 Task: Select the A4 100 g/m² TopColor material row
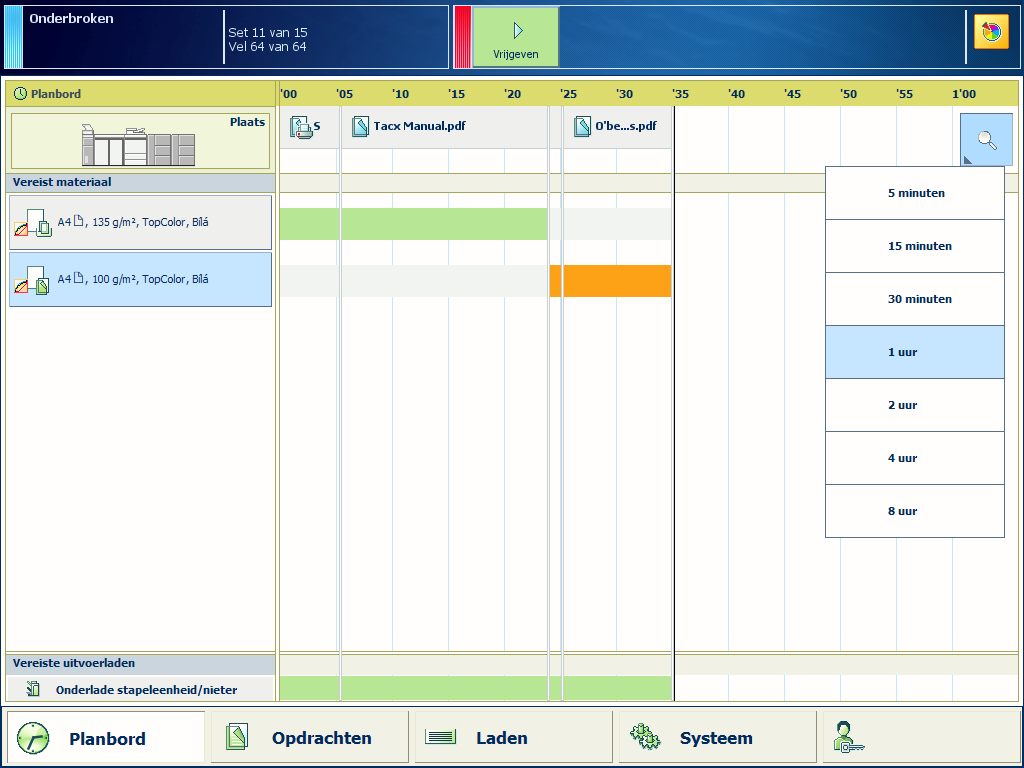pyautogui.click(x=140, y=280)
